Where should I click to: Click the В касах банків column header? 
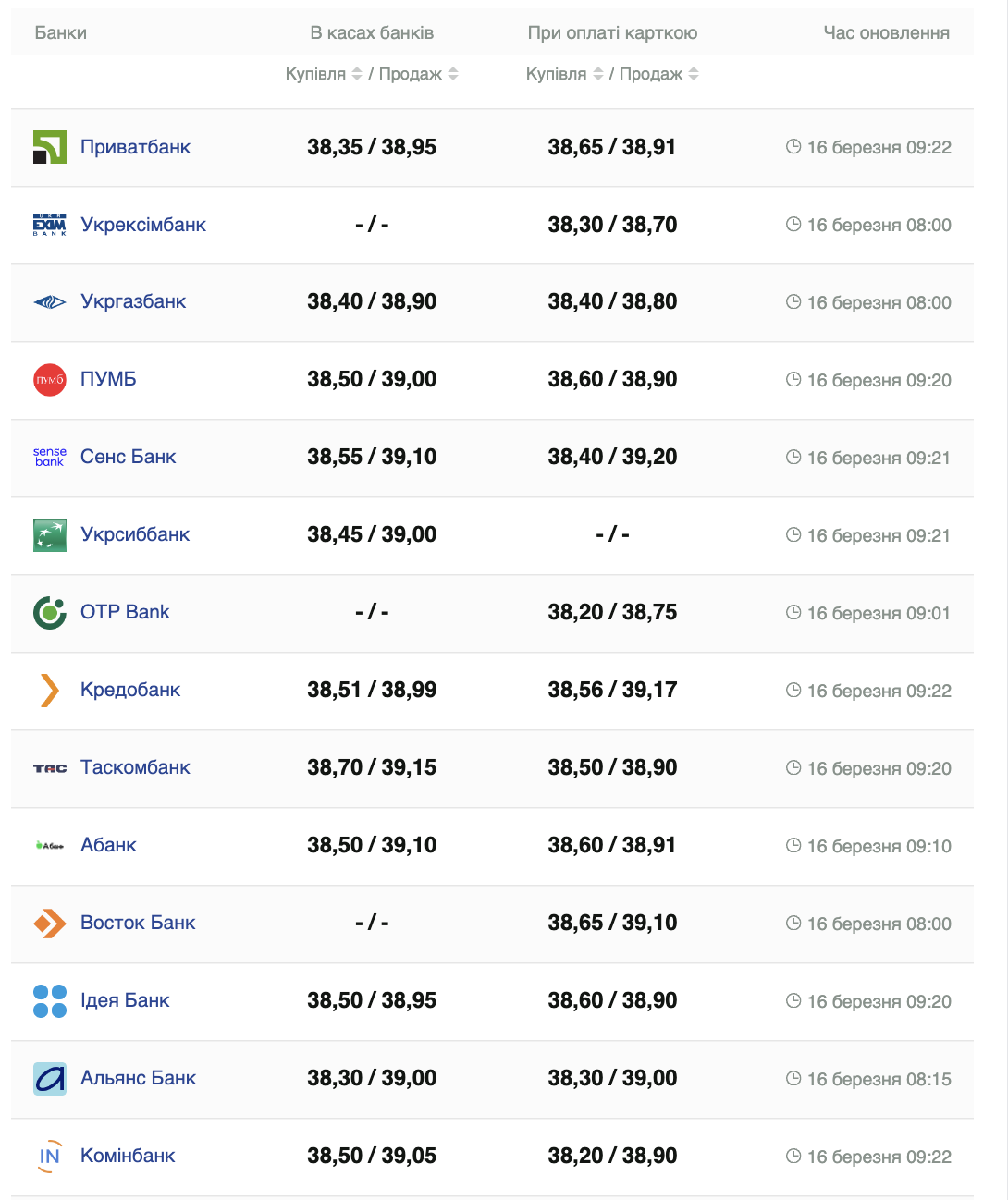coord(372,33)
